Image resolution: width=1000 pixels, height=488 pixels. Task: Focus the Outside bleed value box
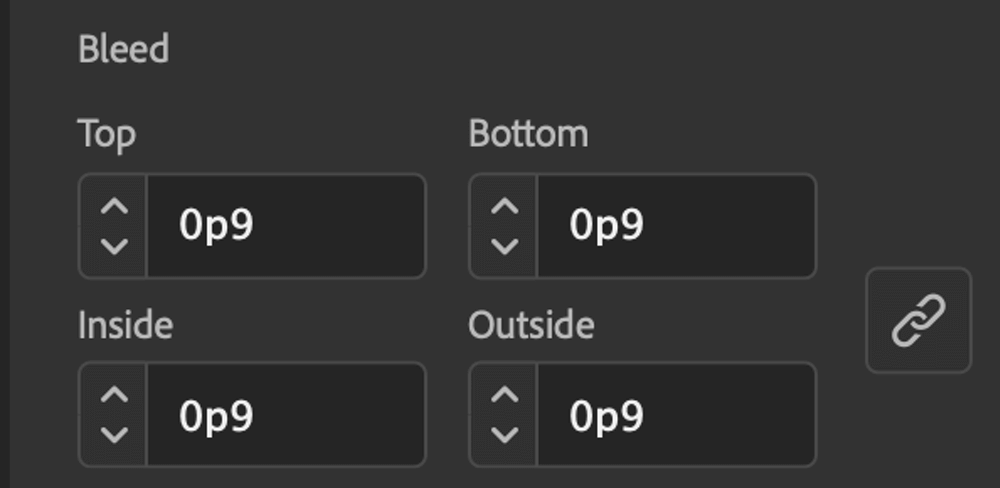tap(677, 415)
